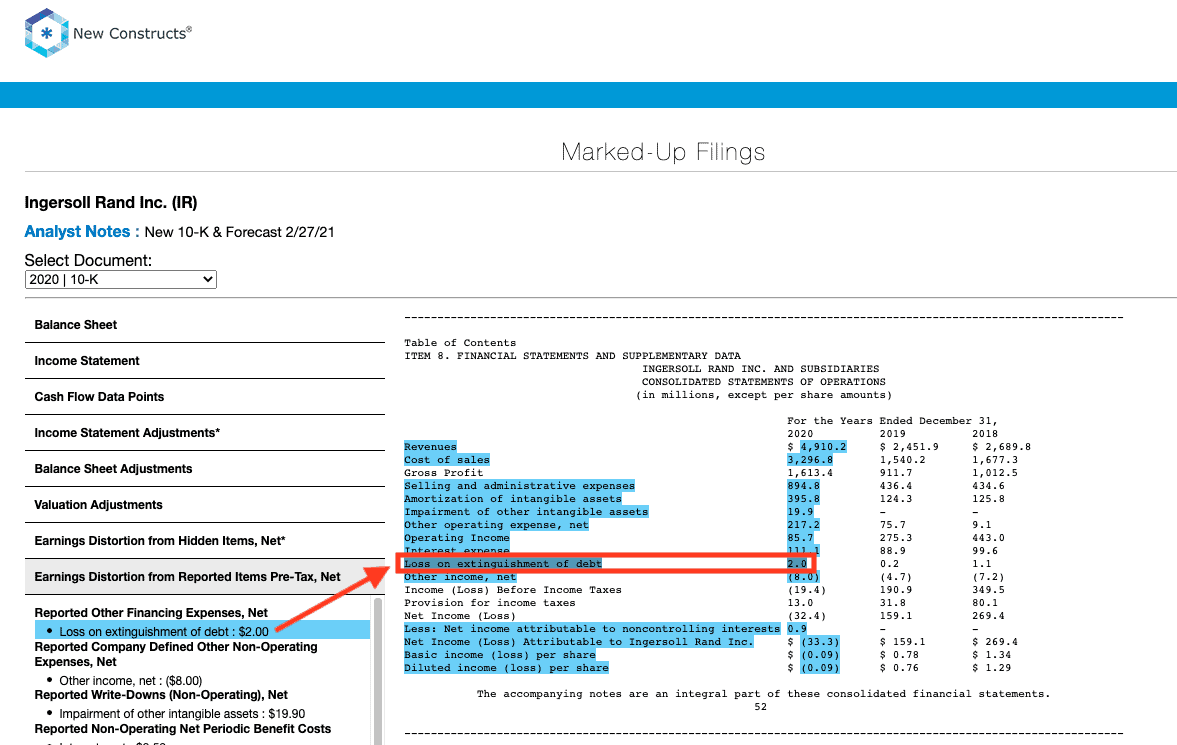Click the side panel vertical scrollbar
This screenshot has width=1177, height=745.
[378, 671]
